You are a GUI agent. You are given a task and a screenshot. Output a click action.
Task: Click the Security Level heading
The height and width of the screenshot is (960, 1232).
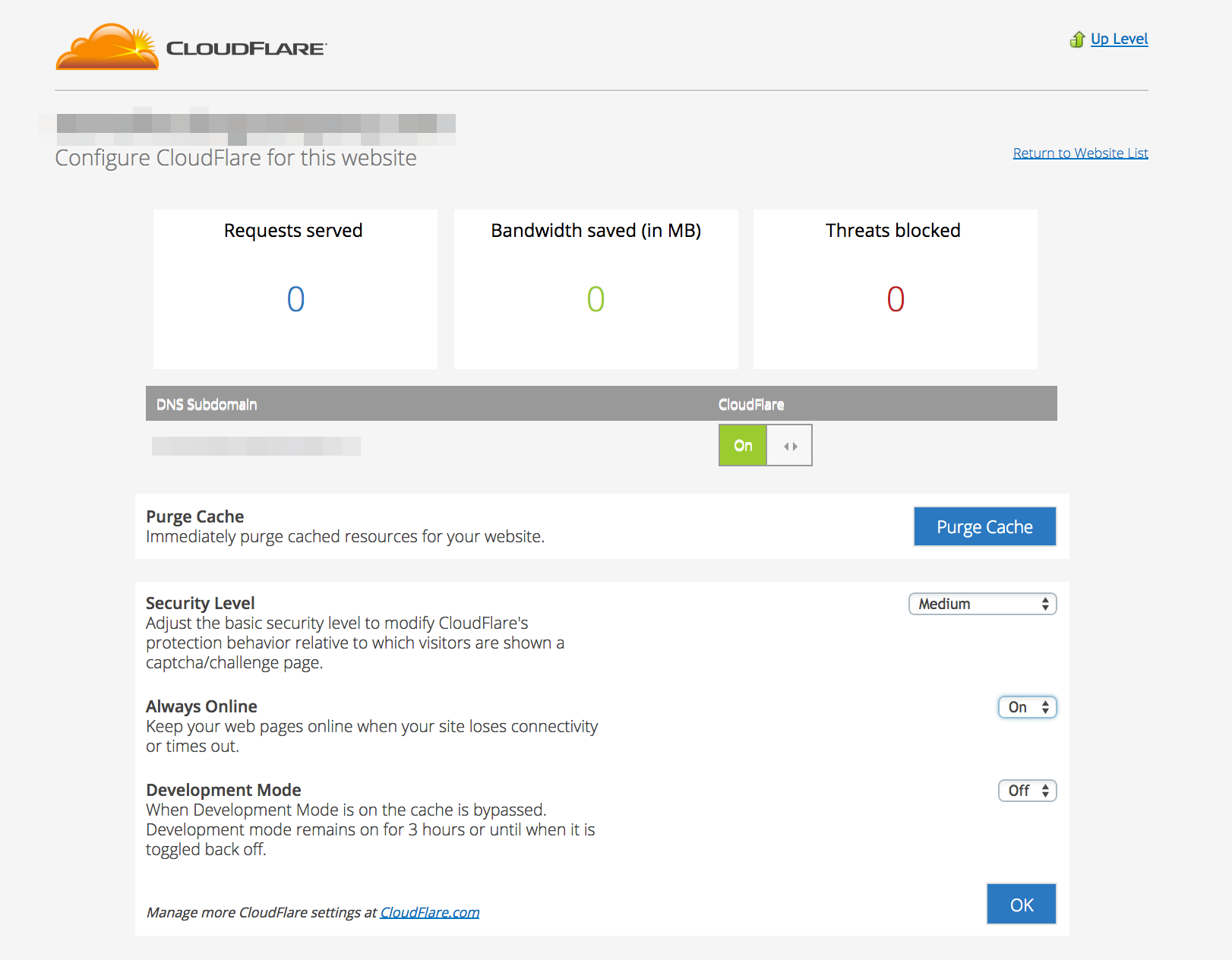(201, 603)
